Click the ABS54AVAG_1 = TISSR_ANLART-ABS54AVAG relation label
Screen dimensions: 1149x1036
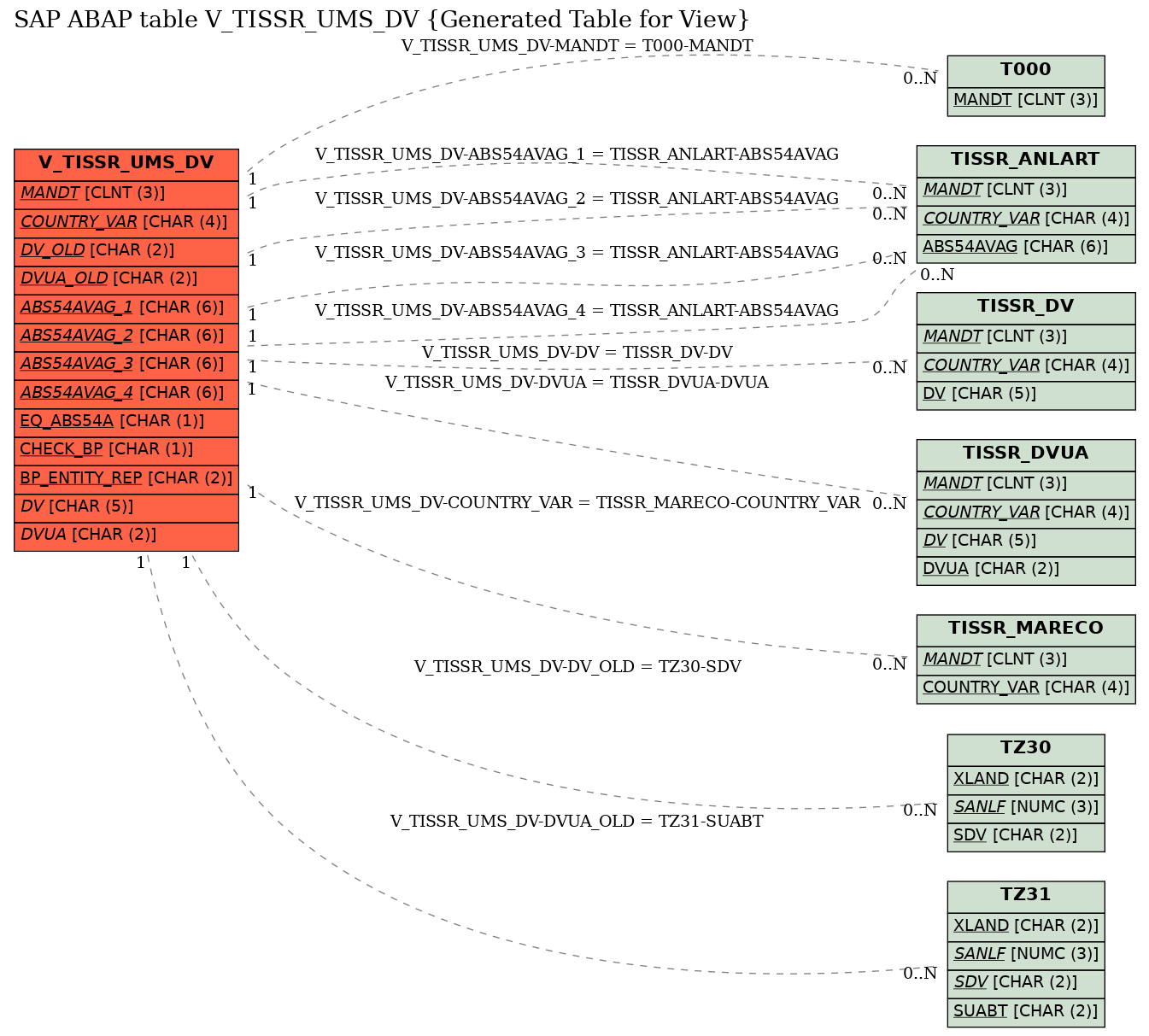[x=577, y=155]
